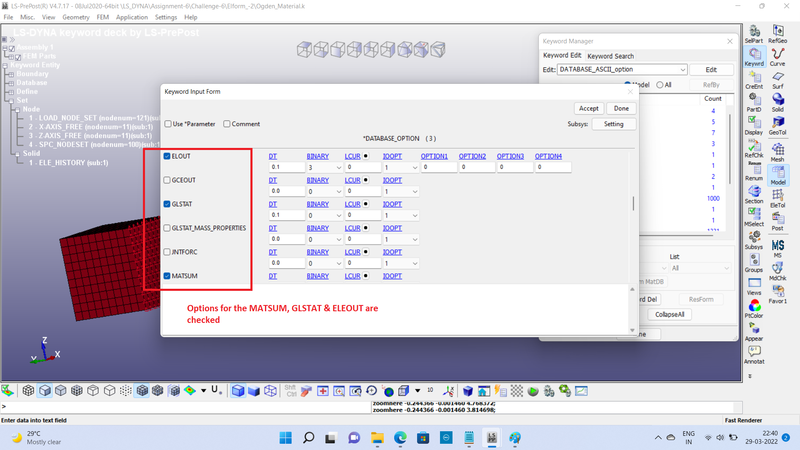Open the RefGeo tool
Screen dimensions: 800x450
(x=778, y=34)
